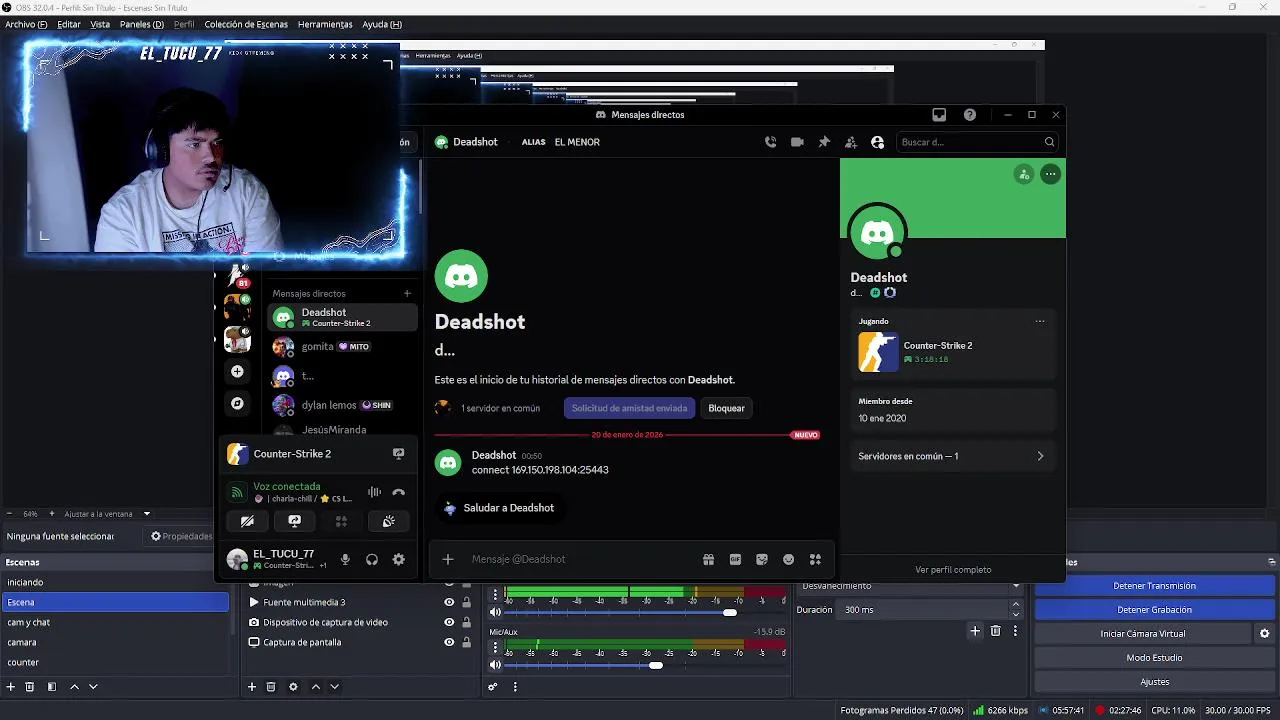Image resolution: width=1280 pixels, height=720 pixels.
Task: Open OBS source properties gear below sources list
Action: click(x=293, y=687)
